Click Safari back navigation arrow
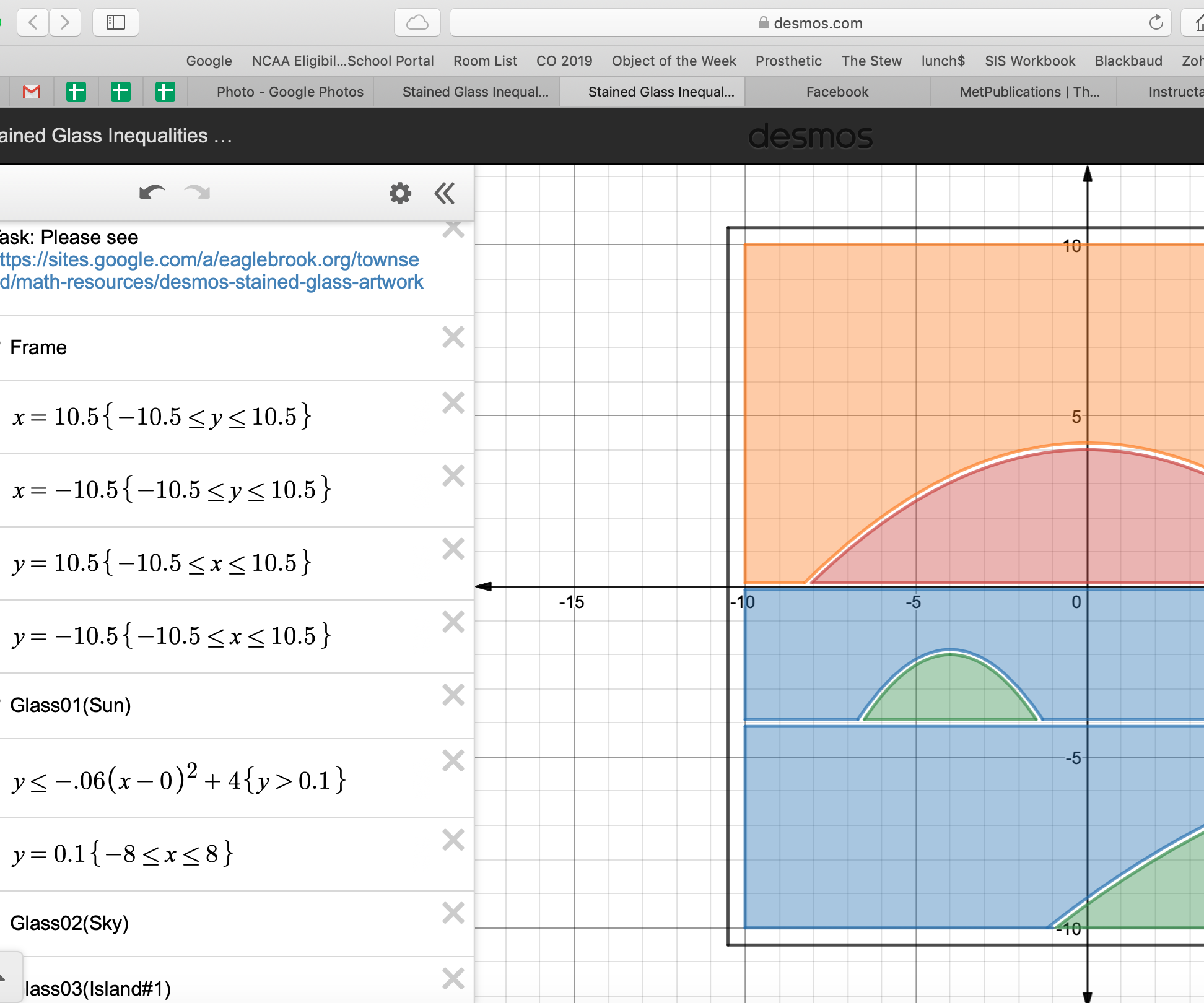Image resolution: width=1204 pixels, height=1003 pixels. (x=33, y=23)
